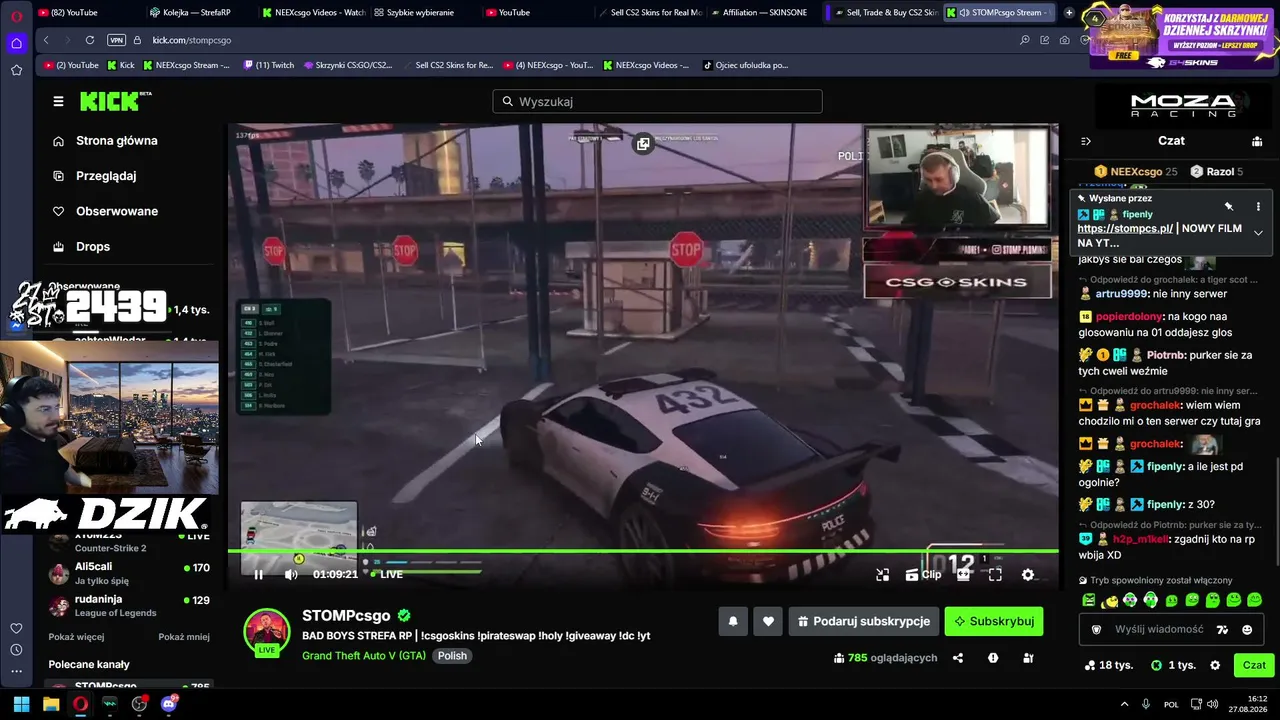Click Podaruj subskrypcje button
The width and height of the screenshot is (1280, 720).
tap(864, 621)
